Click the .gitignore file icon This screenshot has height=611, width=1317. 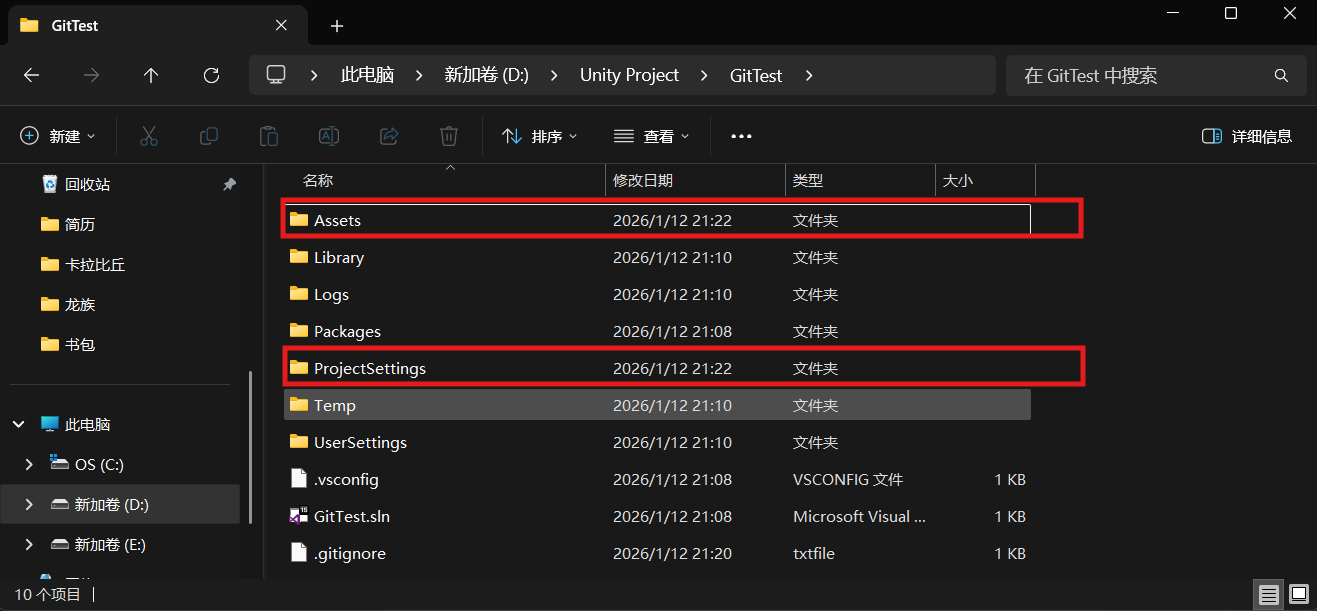(298, 553)
